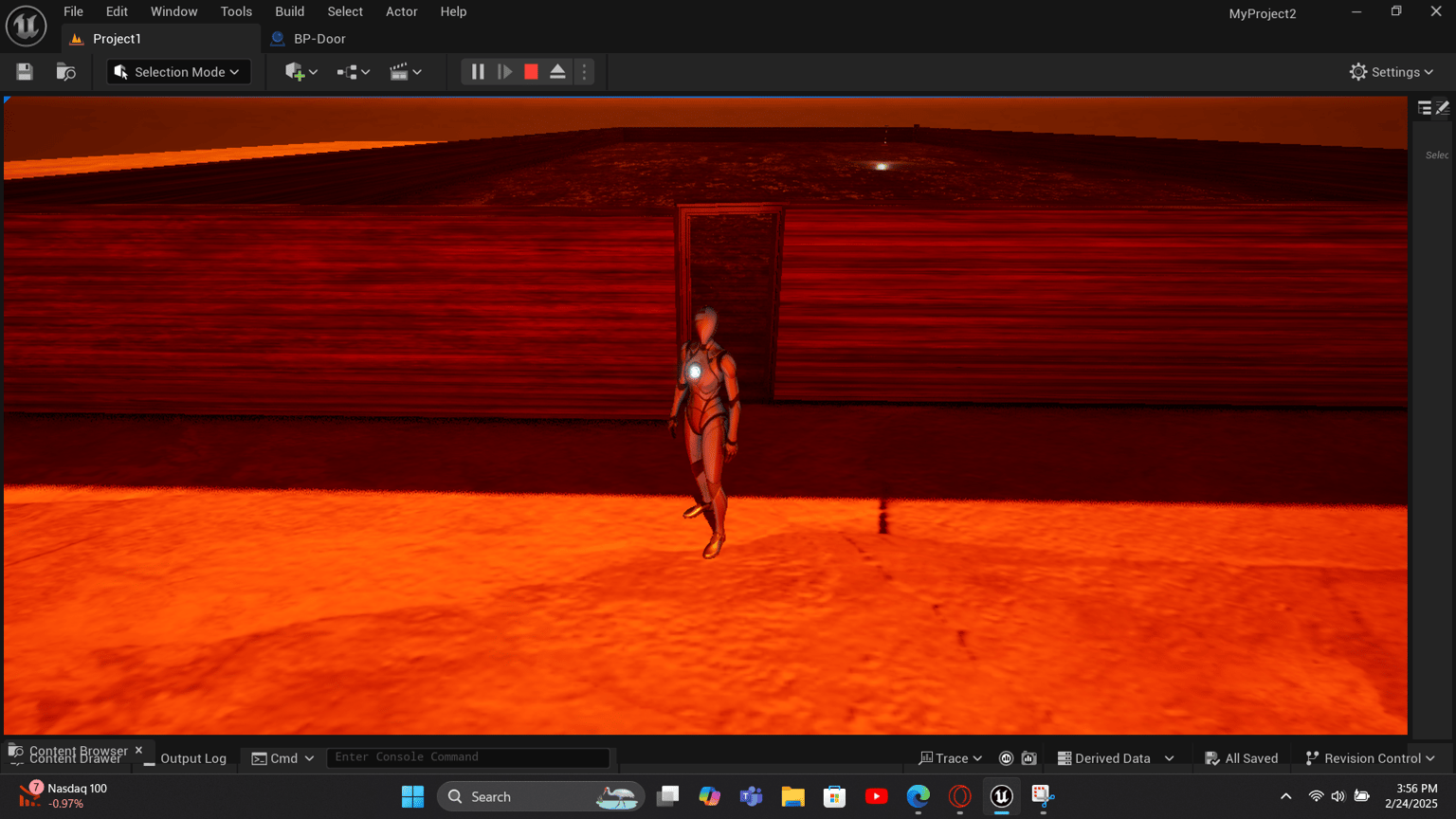Open the cinematics clapperboard dropdown
This screenshot has height=819, width=1456.
[x=406, y=72]
